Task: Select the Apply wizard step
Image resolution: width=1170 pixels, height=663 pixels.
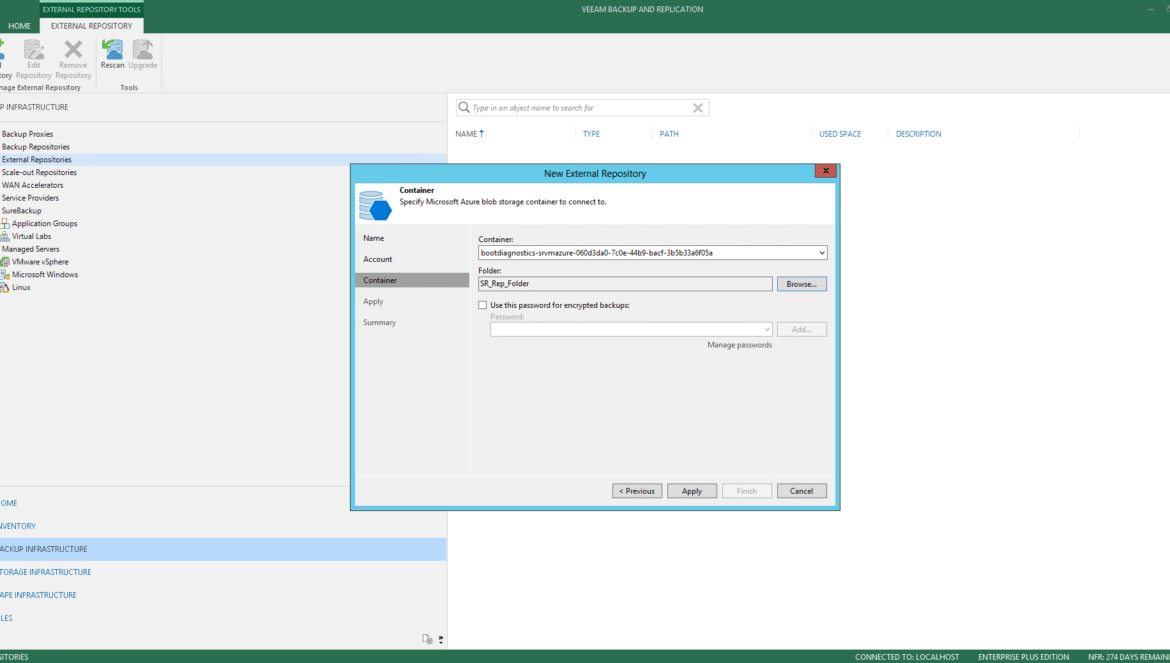Action: [373, 301]
